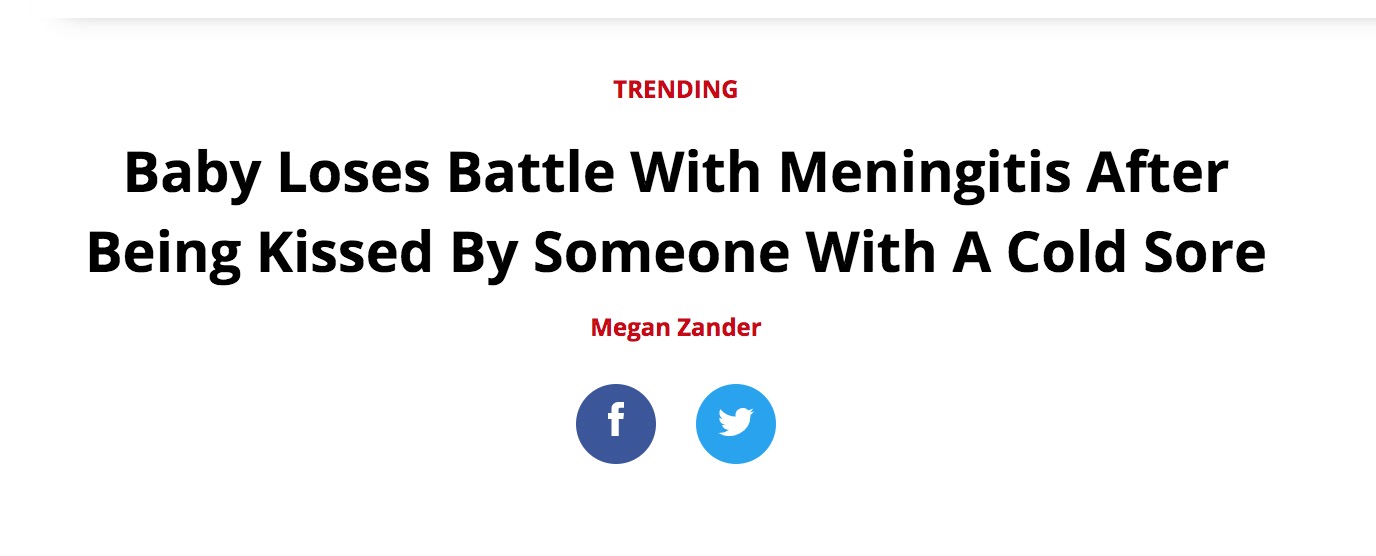Click the dark blue circular share button
The height and width of the screenshot is (556, 1376).
pos(616,424)
